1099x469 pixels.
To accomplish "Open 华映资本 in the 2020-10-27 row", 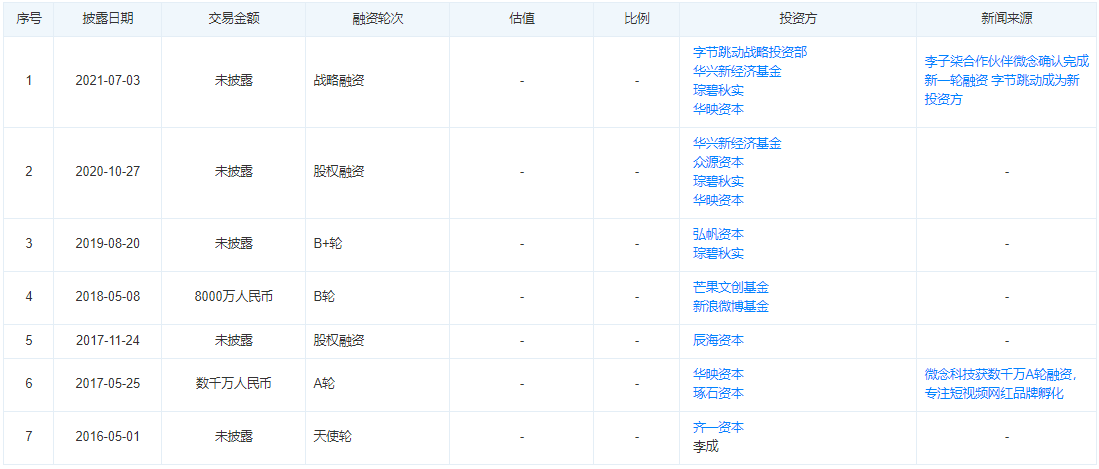I will pos(718,200).
